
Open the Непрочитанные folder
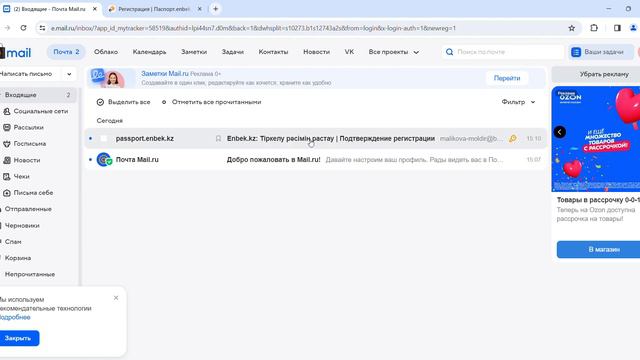(x=29, y=274)
